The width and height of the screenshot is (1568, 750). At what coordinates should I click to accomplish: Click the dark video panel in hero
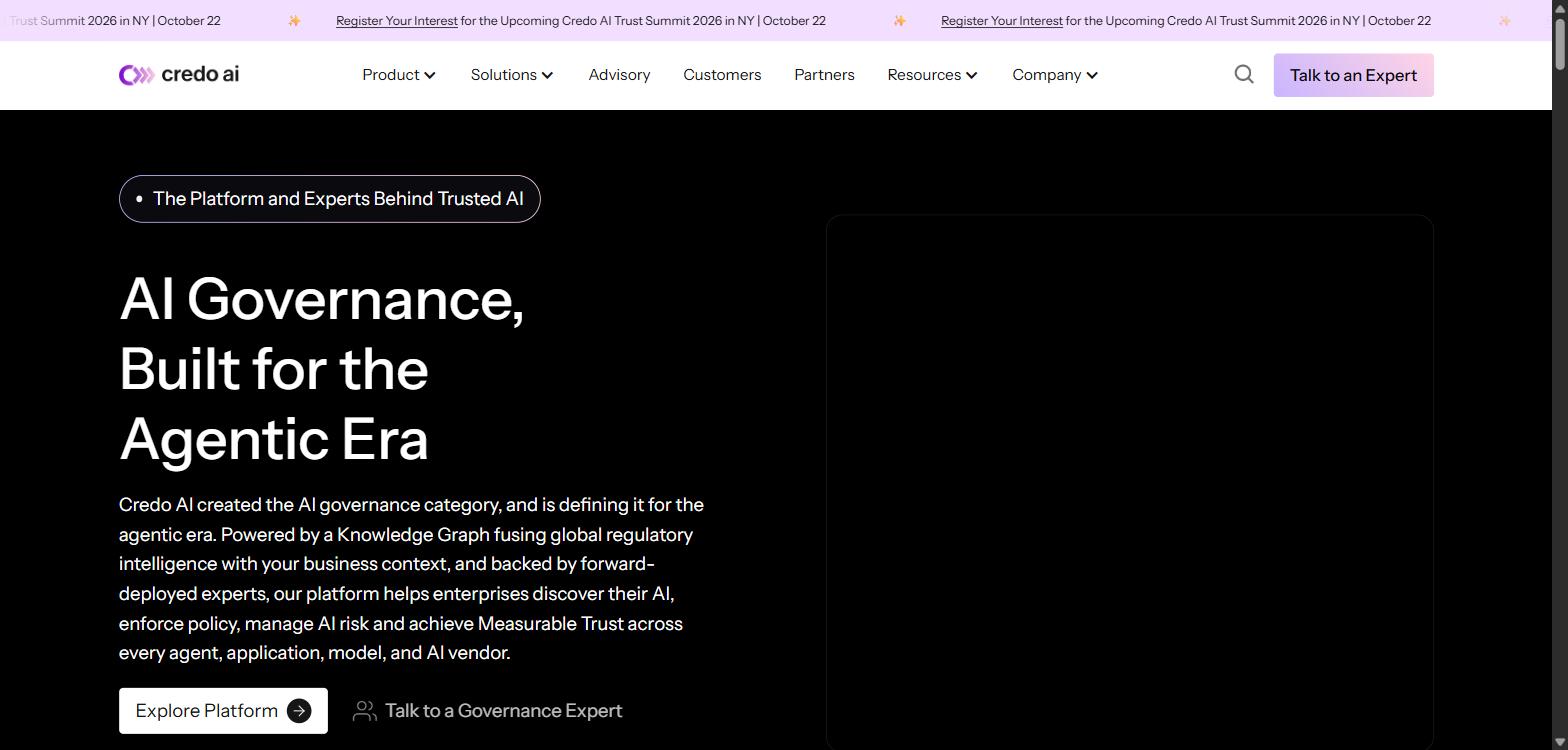[1130, 481]
